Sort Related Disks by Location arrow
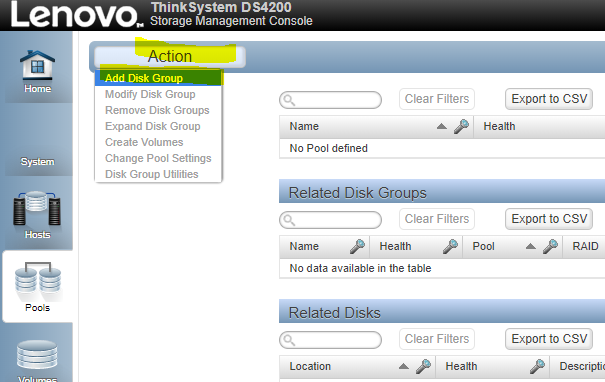This screenshot has height=382, width=605. [404, 366]
